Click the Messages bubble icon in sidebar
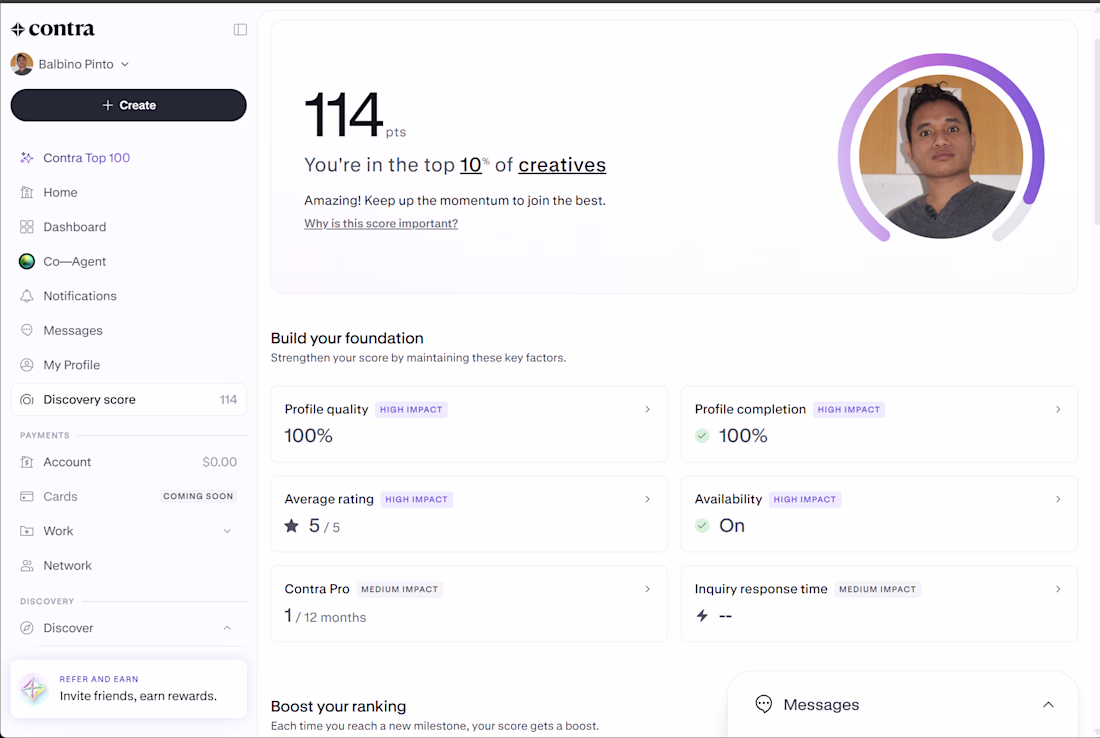Image resolution: width=1100 pixels, height=738 pixels. 27,330
